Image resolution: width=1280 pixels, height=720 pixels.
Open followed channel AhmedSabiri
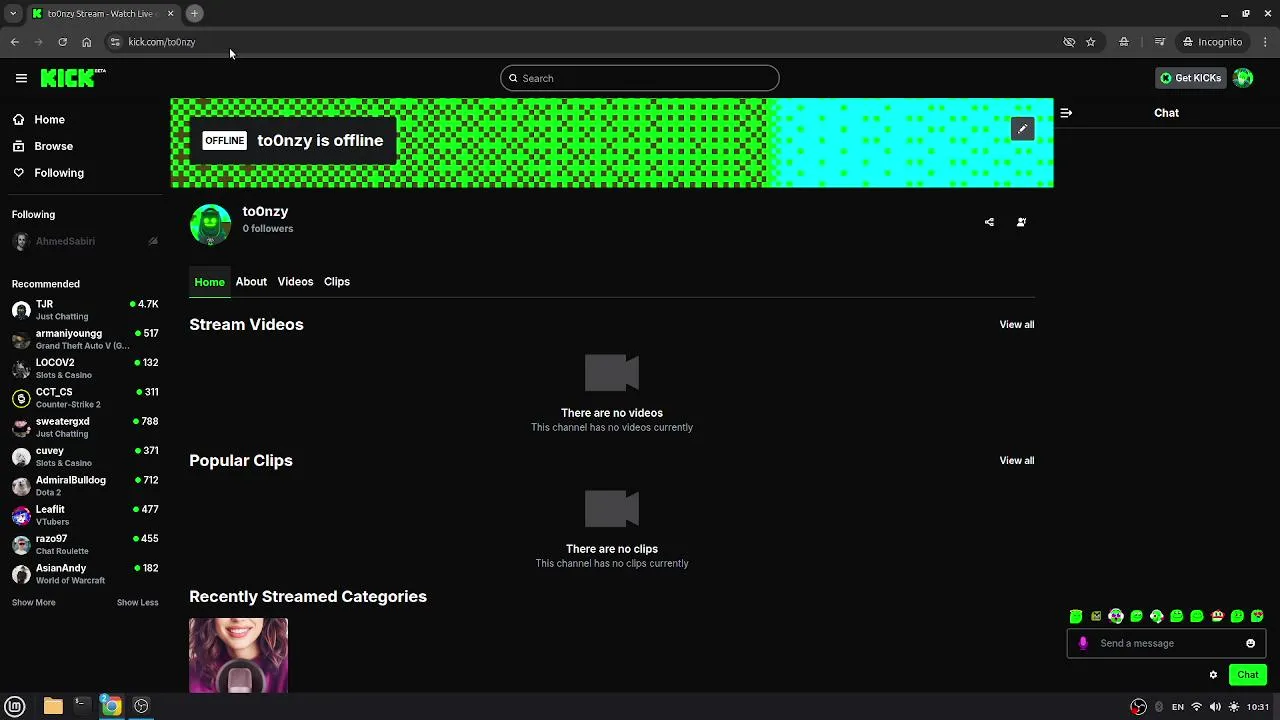(x=85, y=241)
